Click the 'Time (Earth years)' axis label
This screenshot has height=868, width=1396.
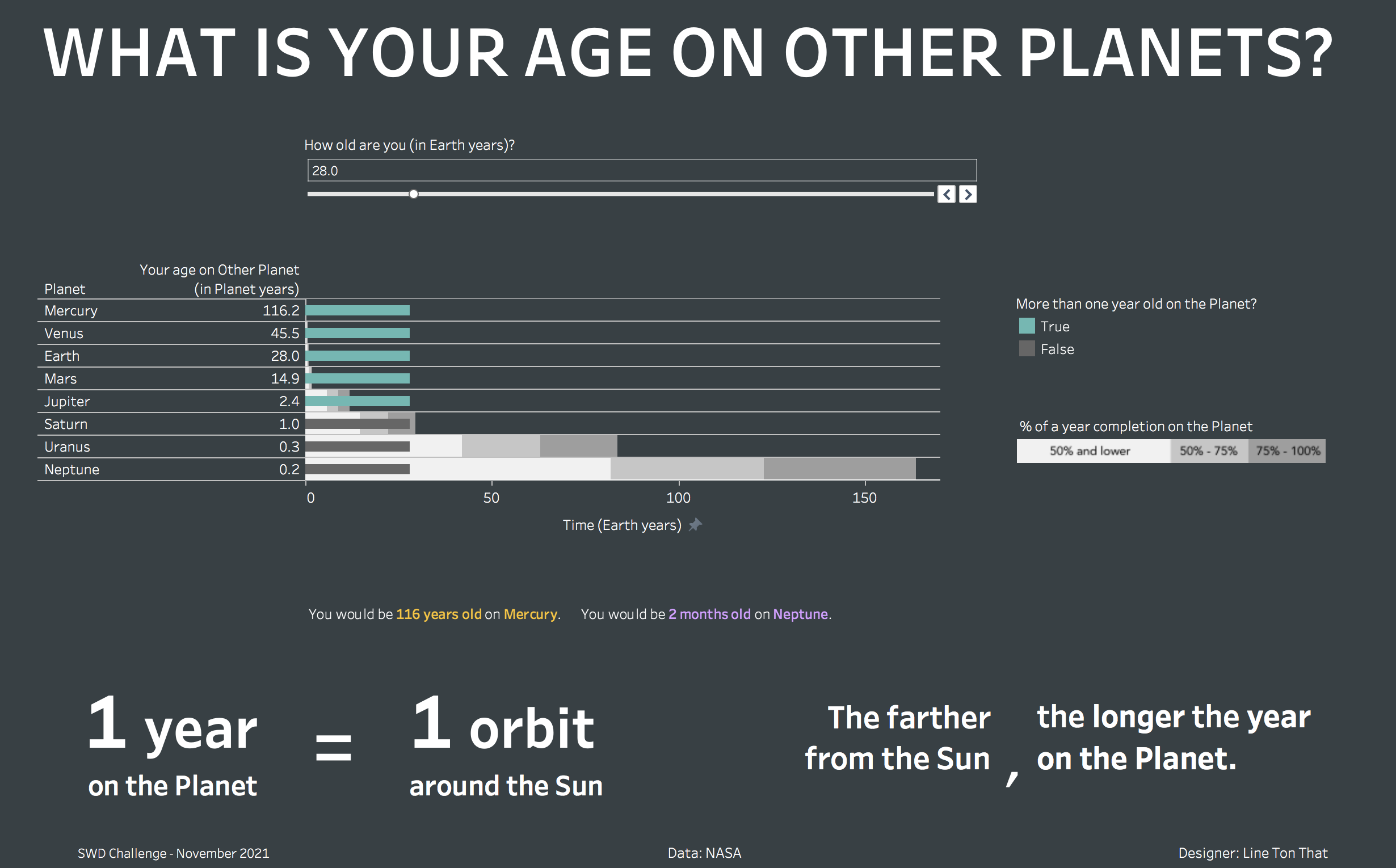click(622, 524)
